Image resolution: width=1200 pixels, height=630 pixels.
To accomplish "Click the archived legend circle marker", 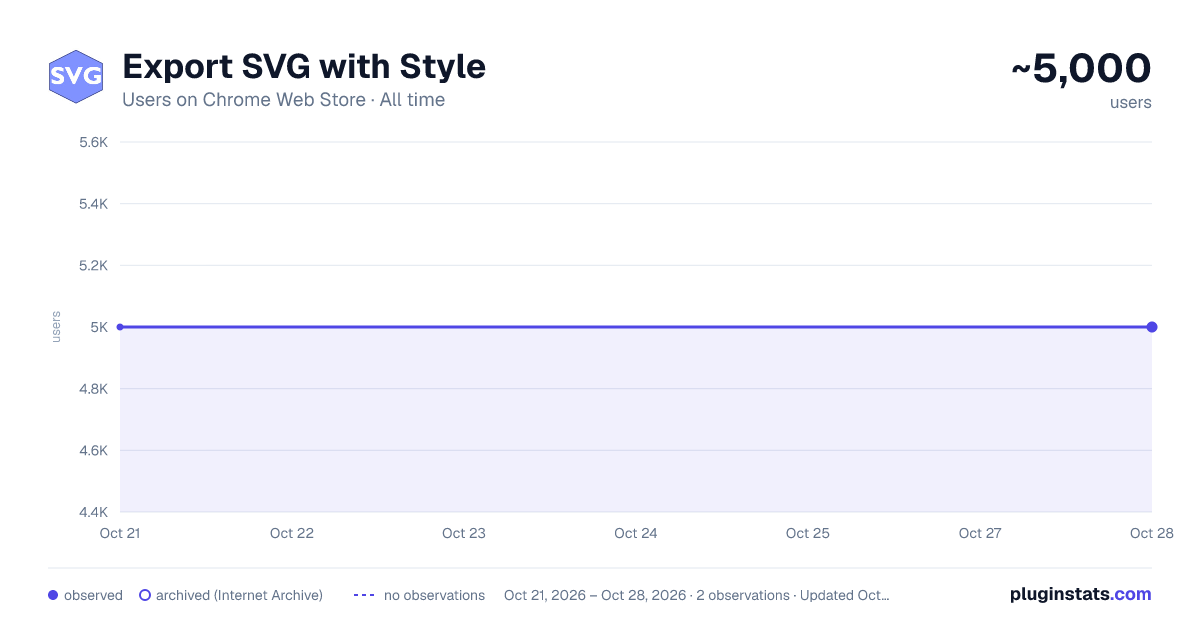I will 145,595.
